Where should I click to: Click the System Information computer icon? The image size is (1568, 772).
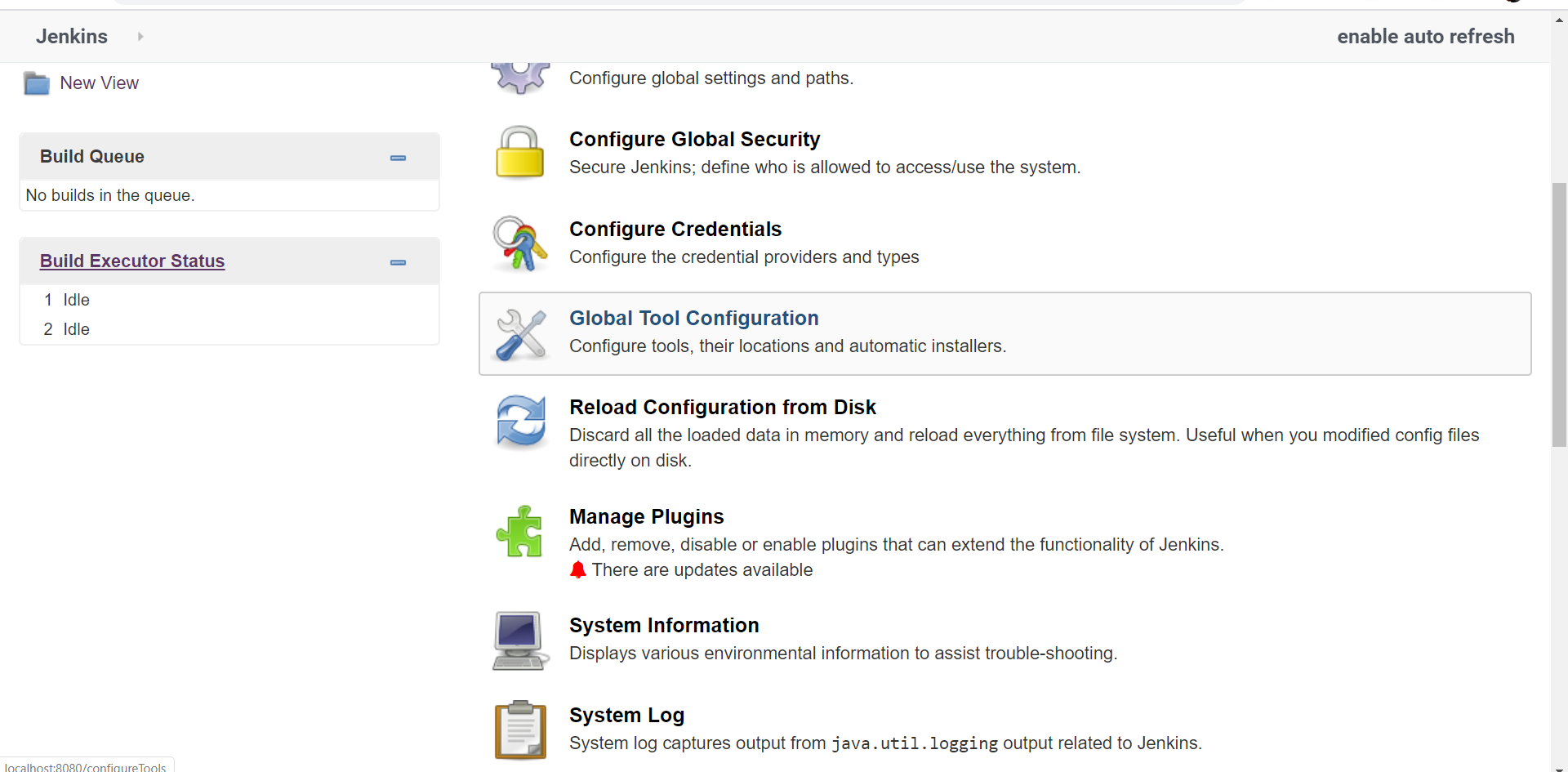519,641
